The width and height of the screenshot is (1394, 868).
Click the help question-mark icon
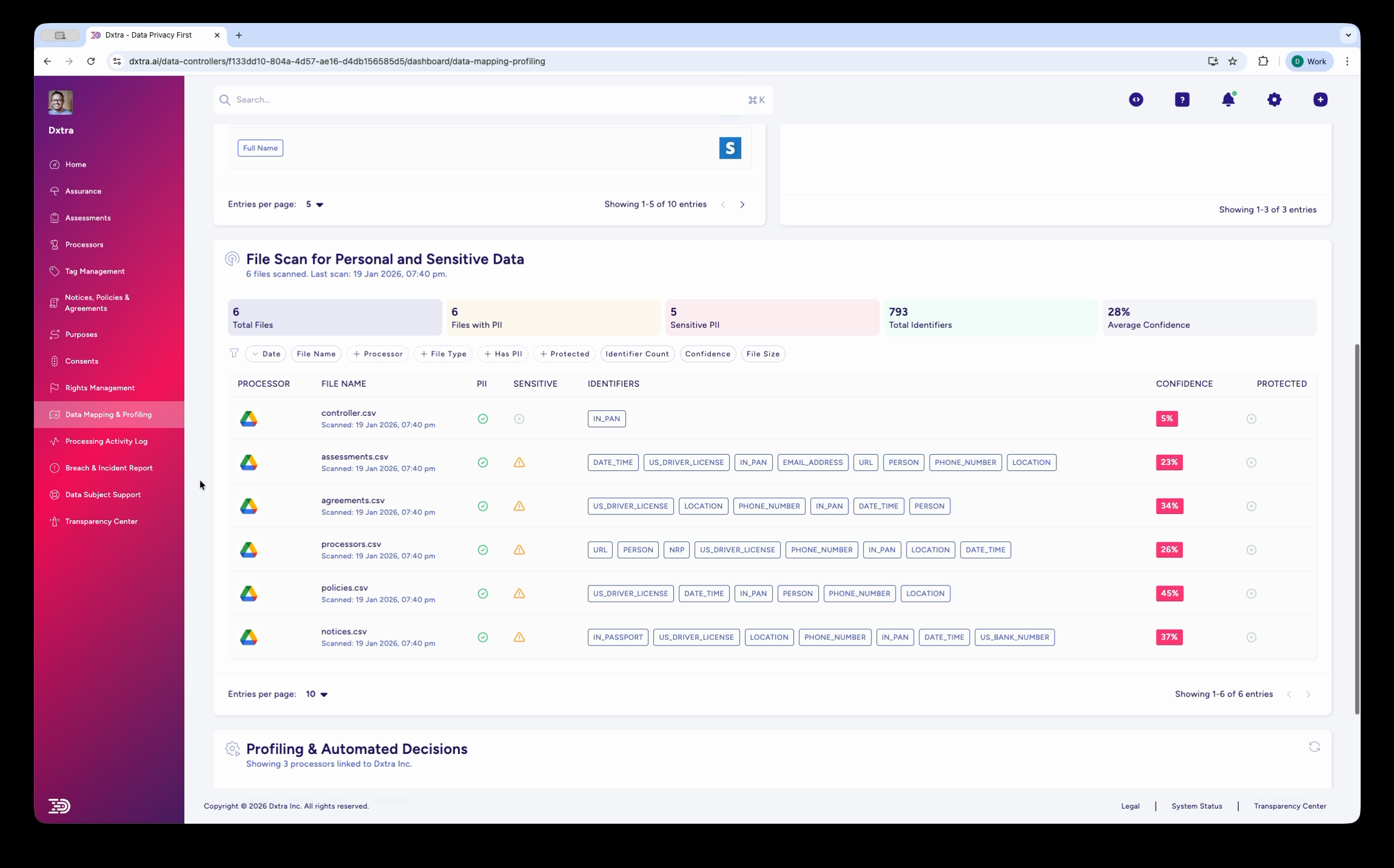[1182, 99]
